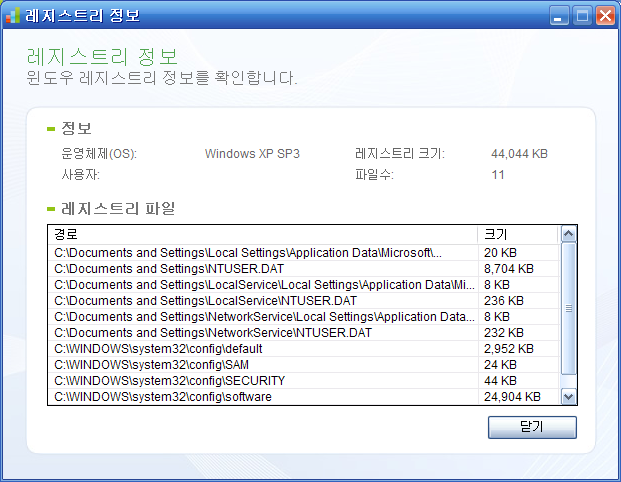The width and height of the screenshot is (621, 482).
Task: Click the 사용자: label
Action: (80, 175)
